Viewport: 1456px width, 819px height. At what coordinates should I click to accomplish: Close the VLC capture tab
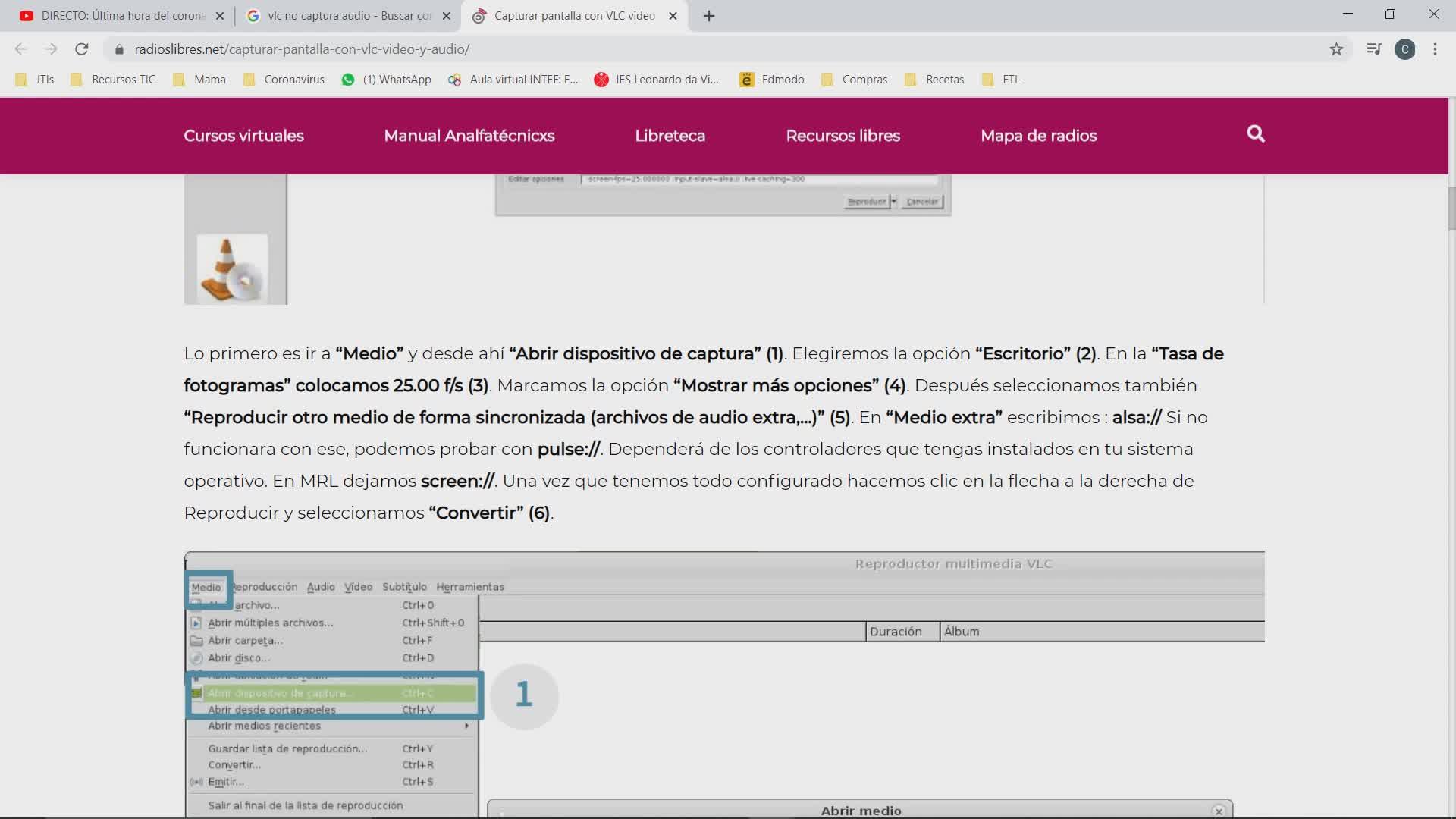[x=673, y=16]
